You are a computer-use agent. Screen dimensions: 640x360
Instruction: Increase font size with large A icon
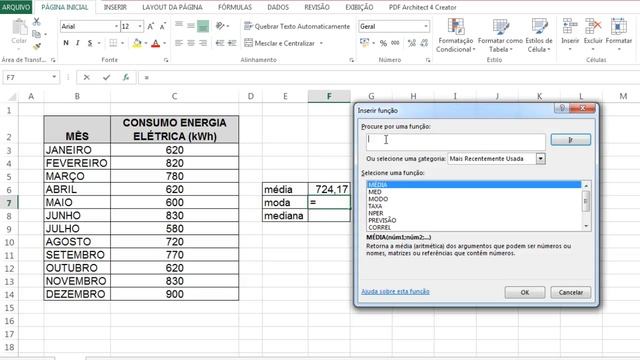(x=150, y=27)
